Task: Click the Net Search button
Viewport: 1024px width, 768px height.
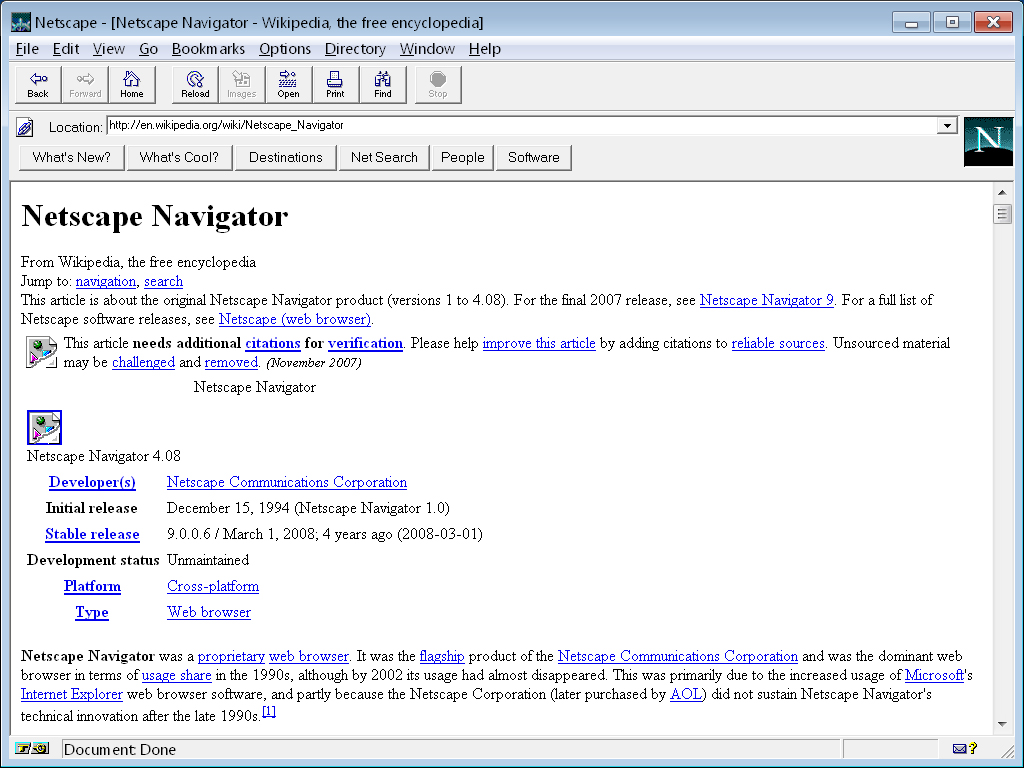Action: point(384,157)
